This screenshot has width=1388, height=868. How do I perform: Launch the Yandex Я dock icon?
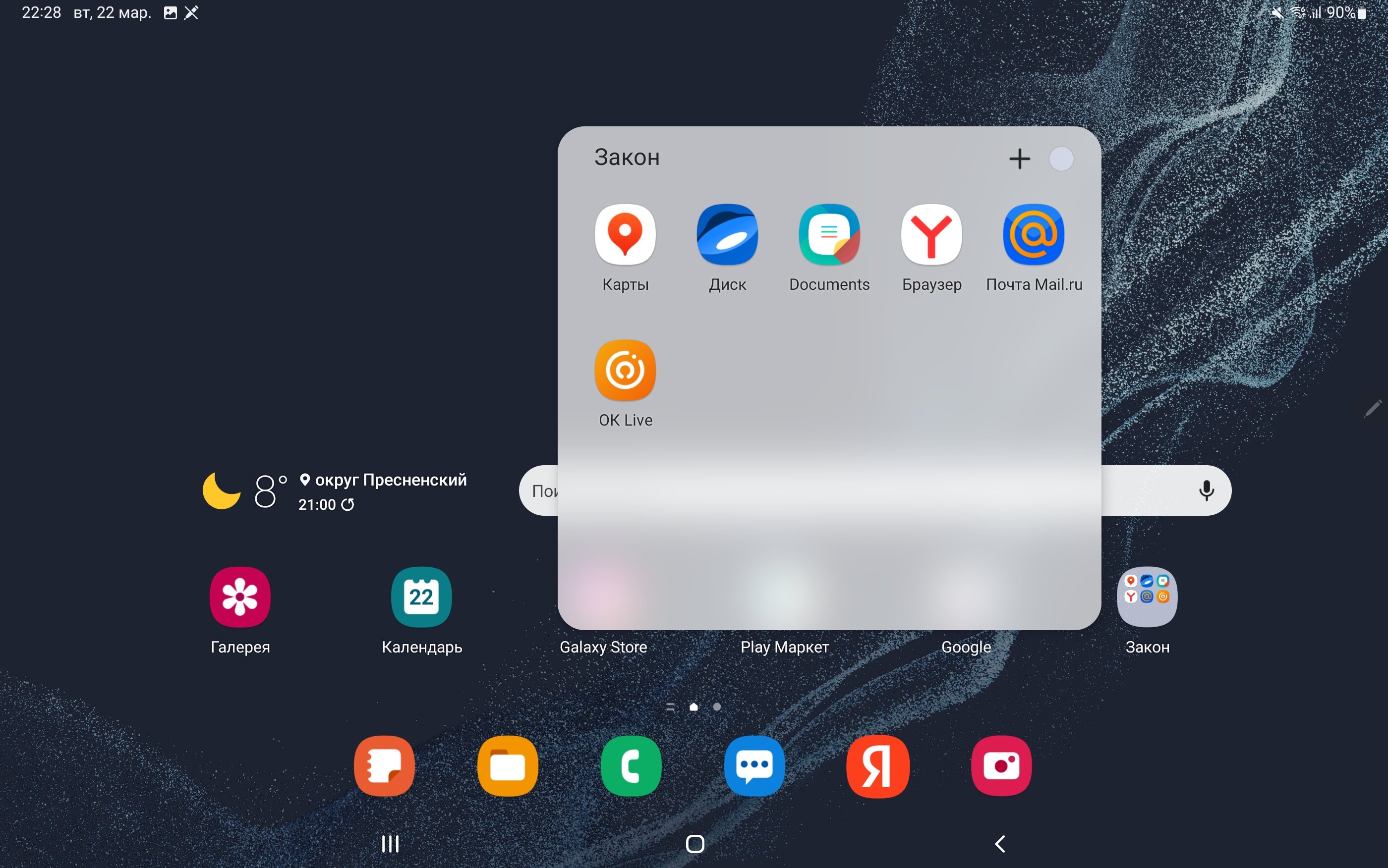coord(878,766)
